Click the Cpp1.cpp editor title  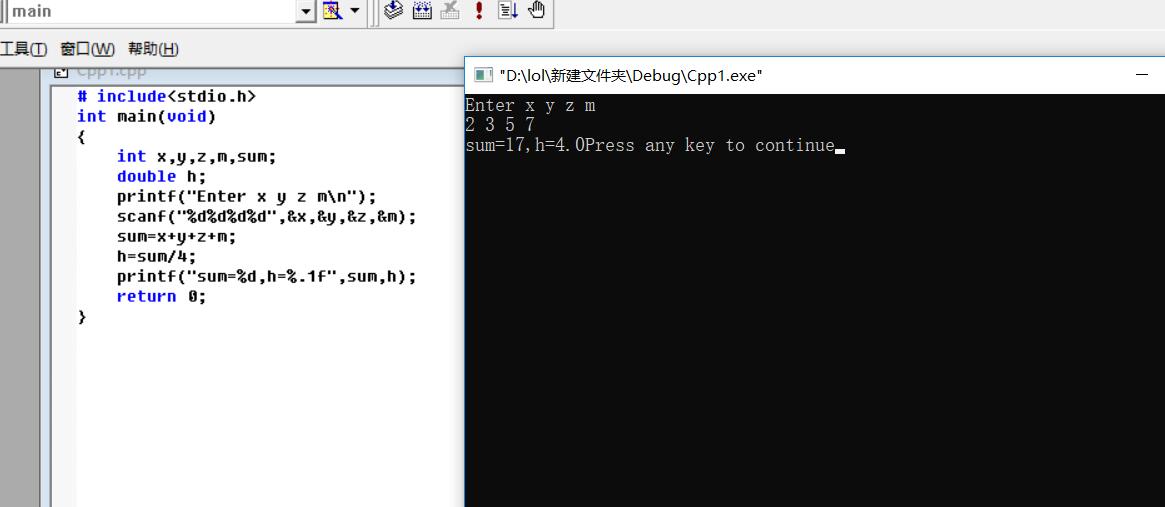(111, 73)
